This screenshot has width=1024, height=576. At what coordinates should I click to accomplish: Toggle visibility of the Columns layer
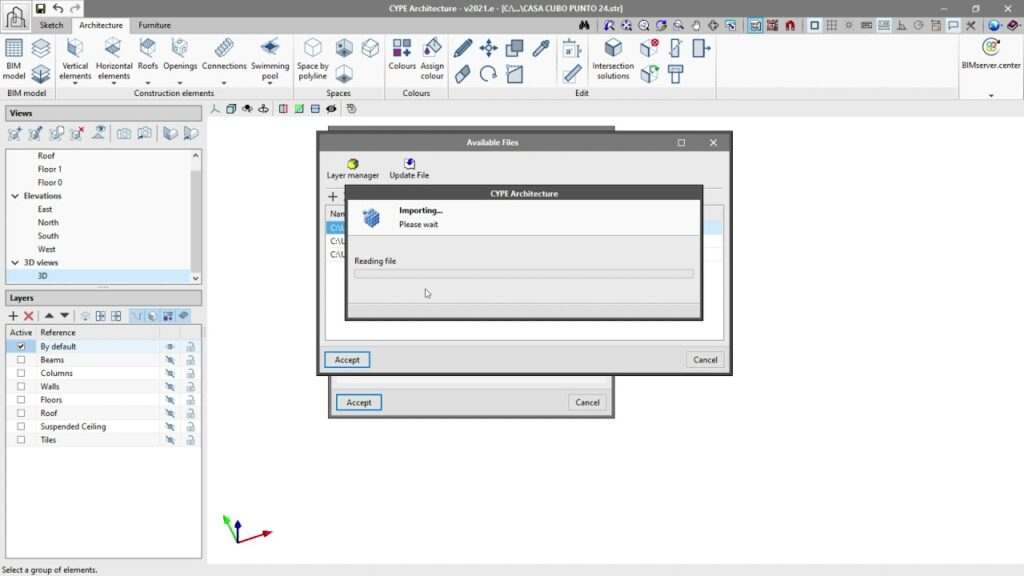[x=170, y=373]
